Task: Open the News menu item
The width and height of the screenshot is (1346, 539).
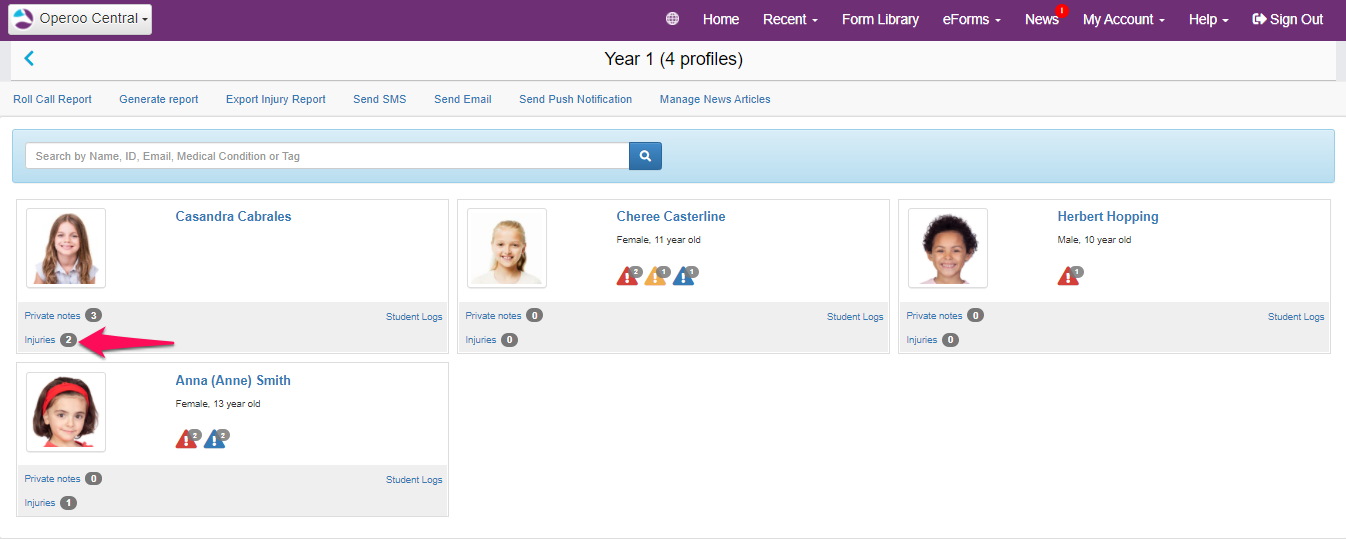Action: point(1041,19)
